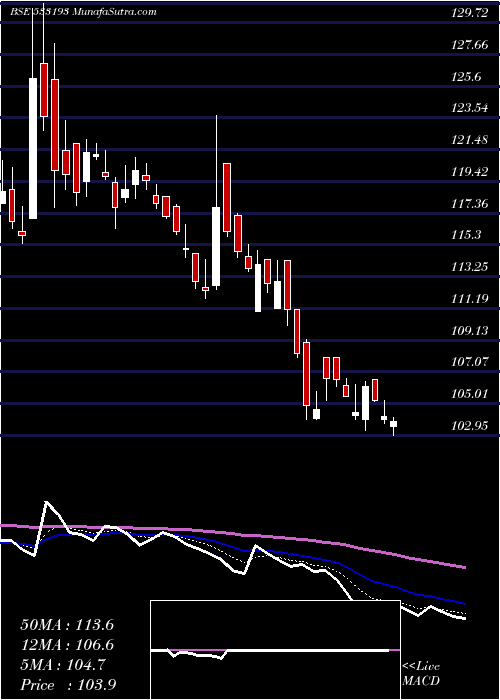Click the 129.72 price axis label
This screenshot has height=700, width=500.
469,13
